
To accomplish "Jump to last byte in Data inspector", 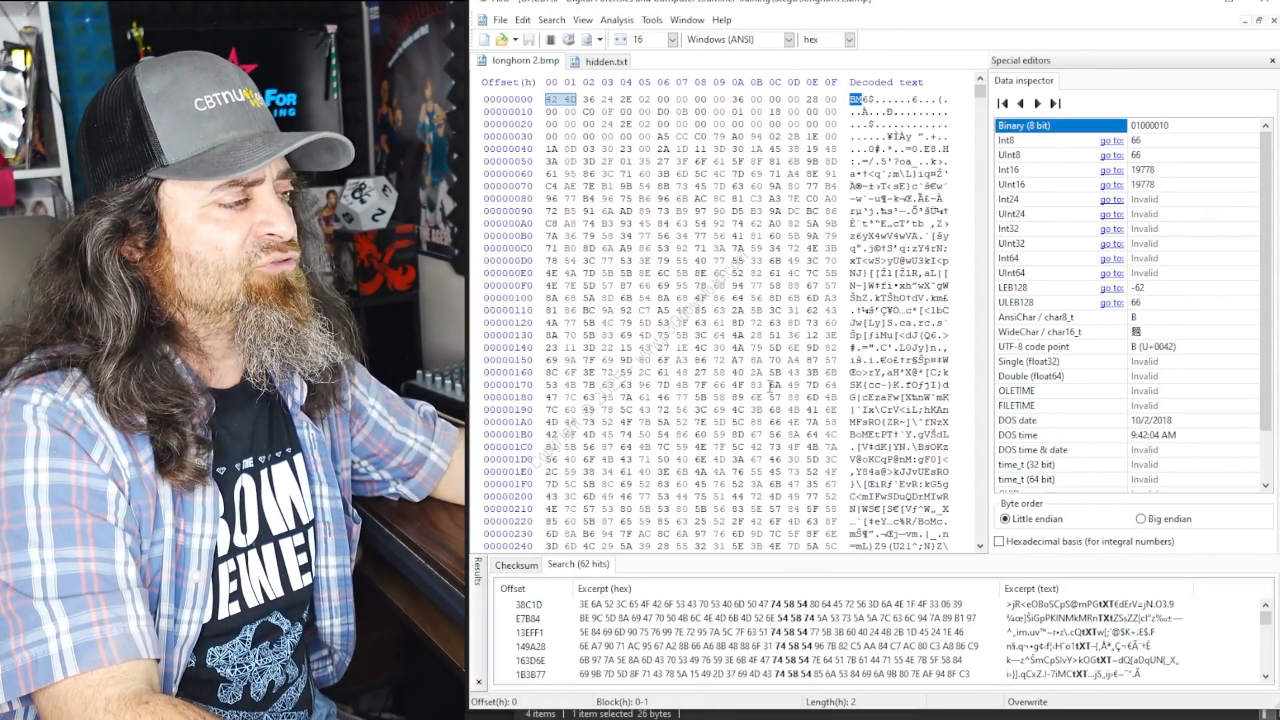I will (1054, 104).
